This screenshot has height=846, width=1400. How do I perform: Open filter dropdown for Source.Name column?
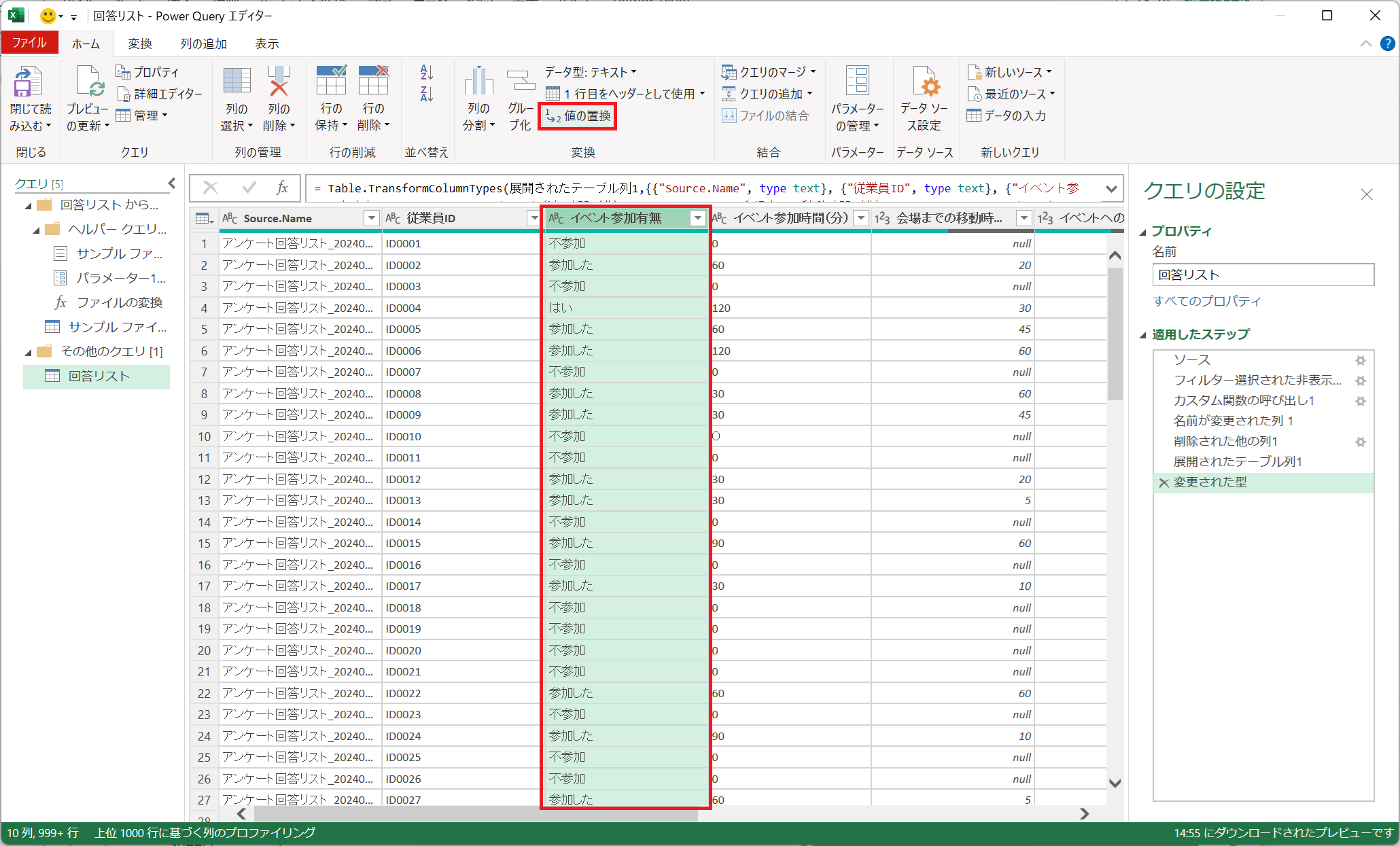371,218
